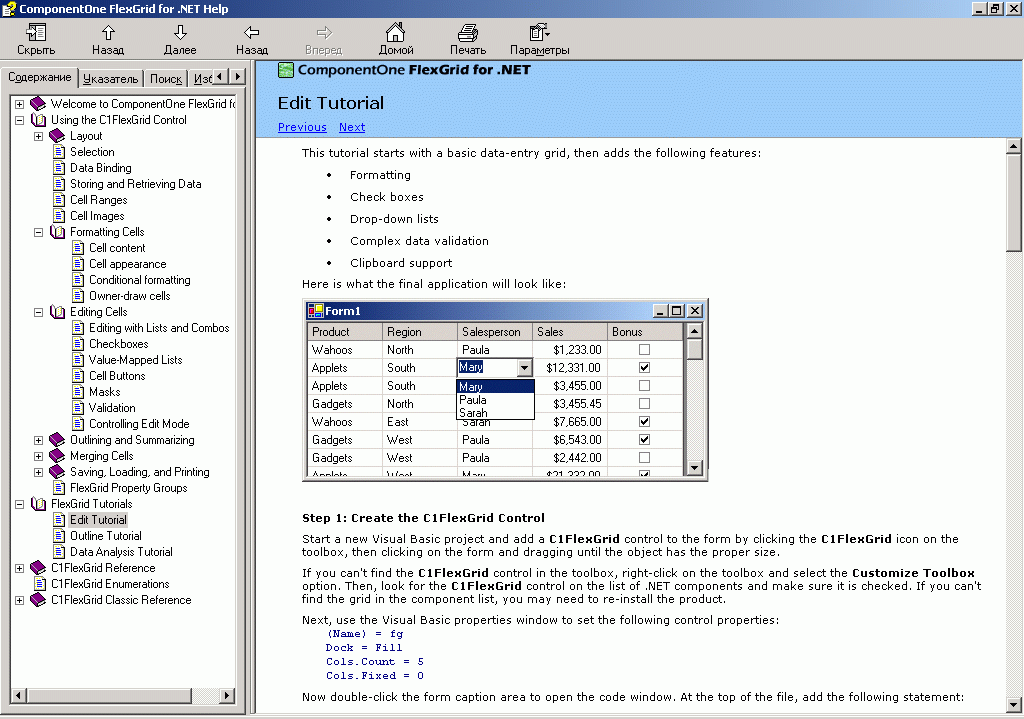Toggle the Bonus checkbox for the $2,442.00 row

click(644, 458)
